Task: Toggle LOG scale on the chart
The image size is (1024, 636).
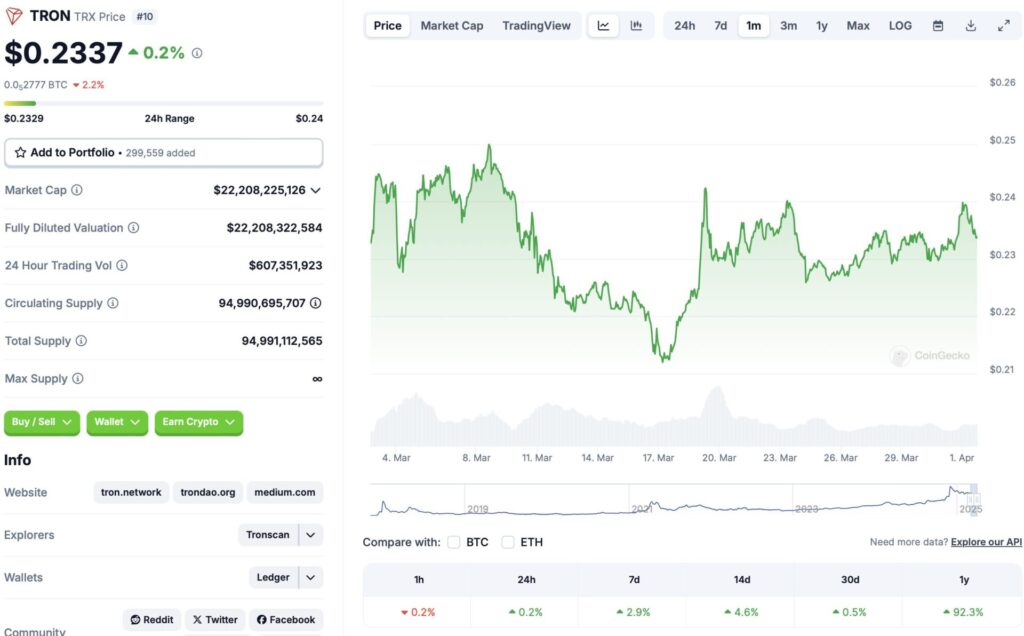Action: (x=899, y=25)
